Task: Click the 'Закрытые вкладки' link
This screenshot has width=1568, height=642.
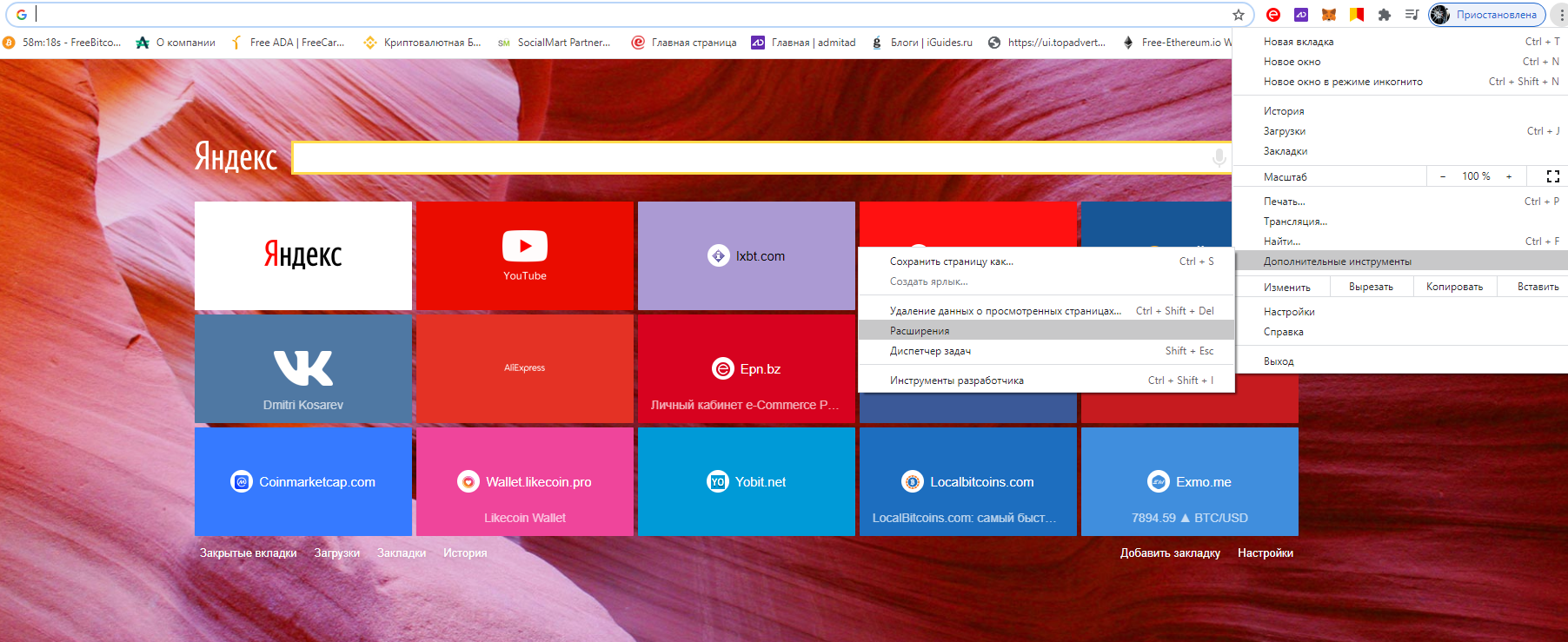Action: pos(249,553)
